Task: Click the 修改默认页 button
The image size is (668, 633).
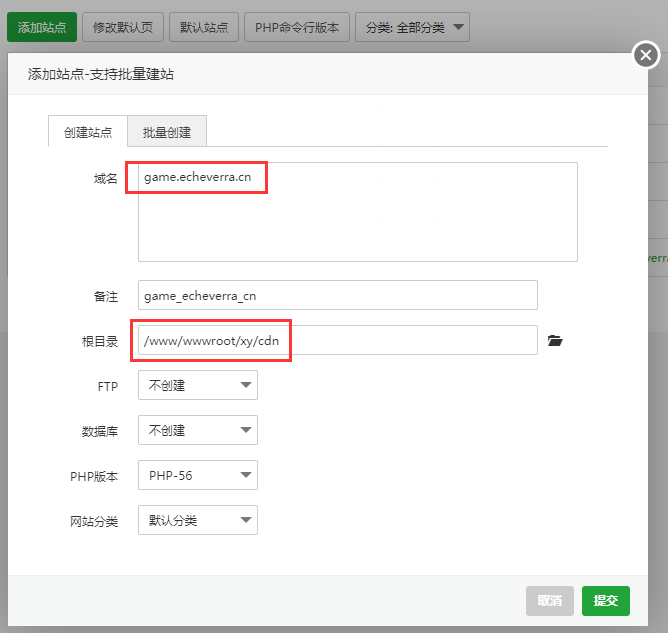Action: click(123, 27)
